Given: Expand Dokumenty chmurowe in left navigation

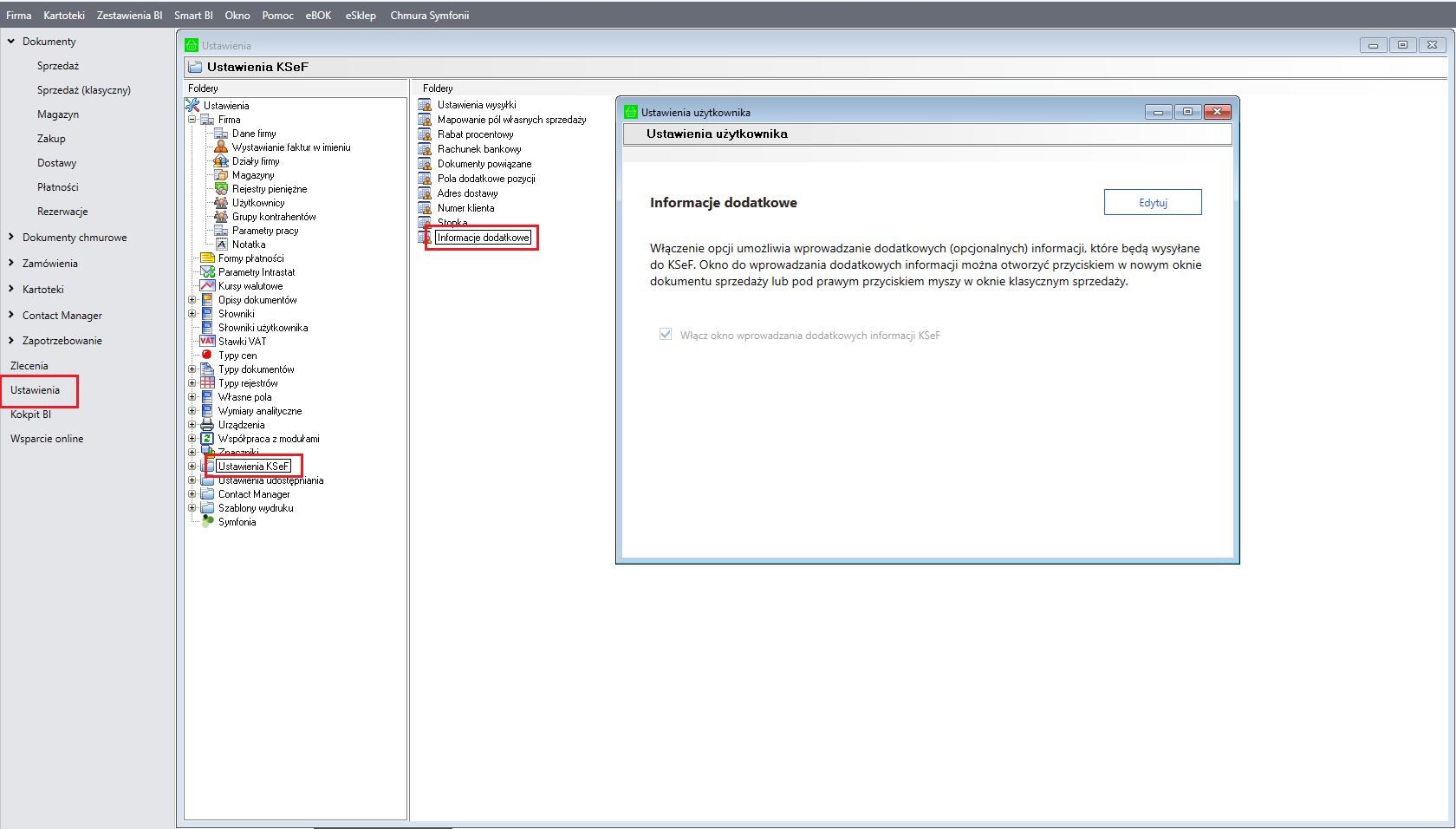Looking at the screenshot, I should (x=11, y=238).
